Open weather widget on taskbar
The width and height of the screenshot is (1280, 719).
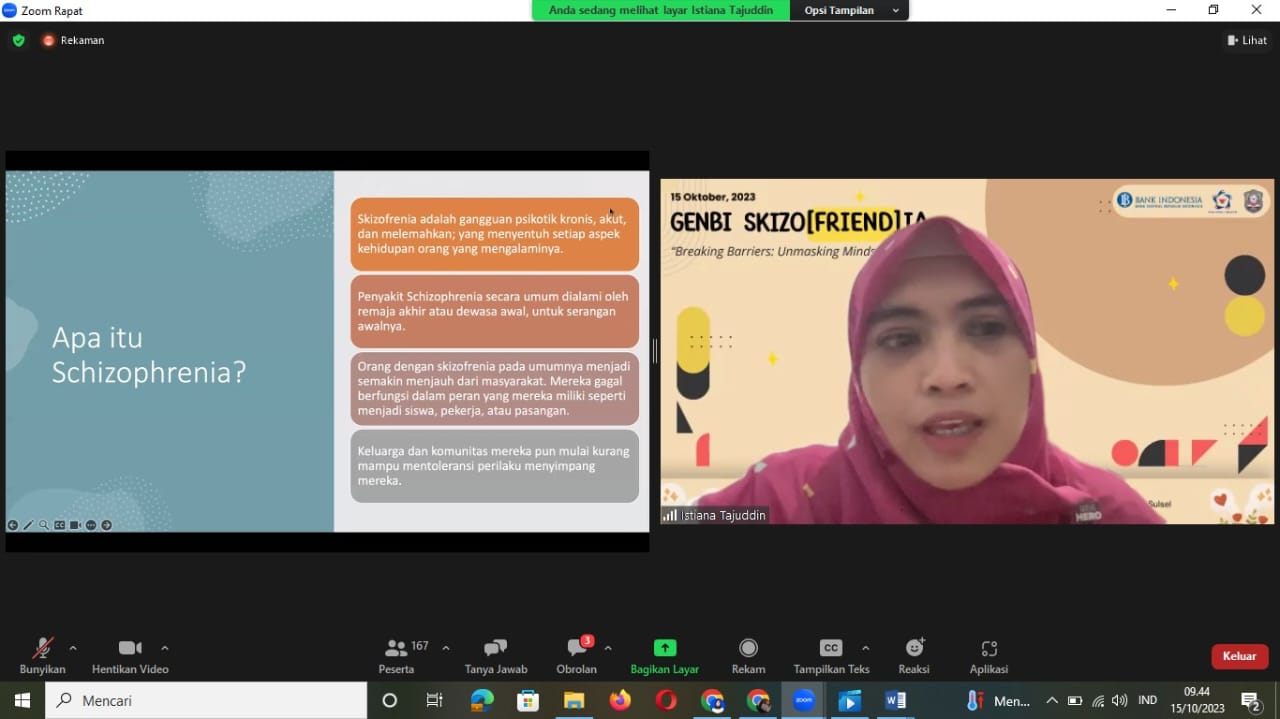[998, 700]
